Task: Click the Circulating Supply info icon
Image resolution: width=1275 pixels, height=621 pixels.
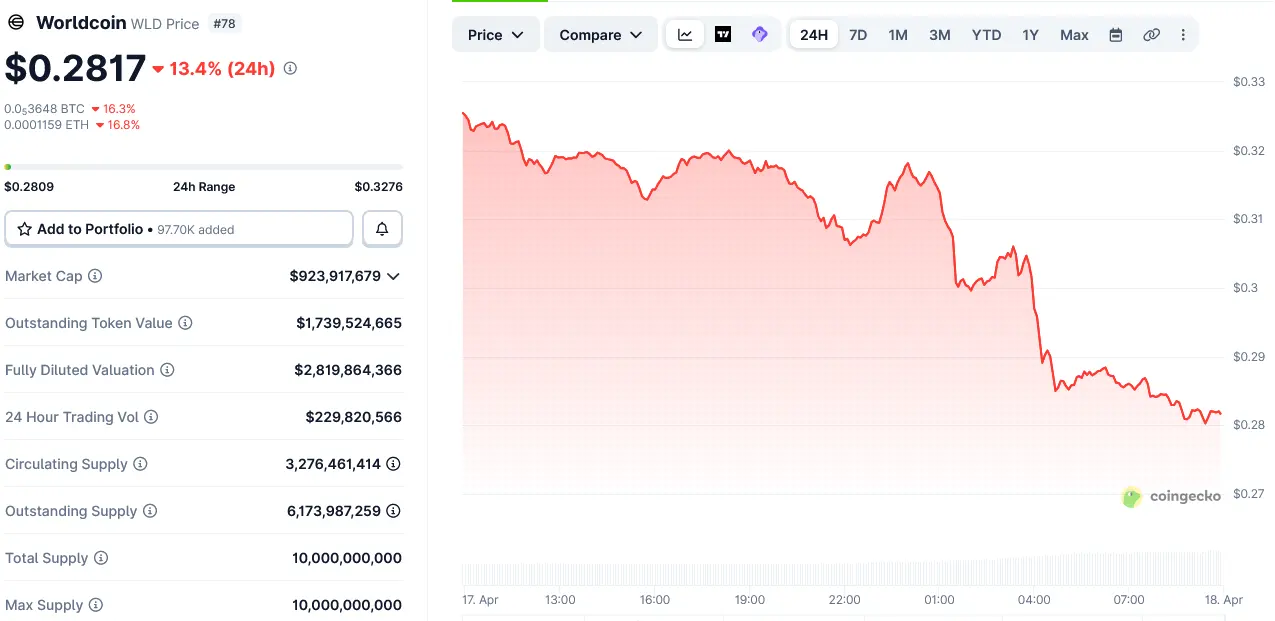Action: (139, 464)
